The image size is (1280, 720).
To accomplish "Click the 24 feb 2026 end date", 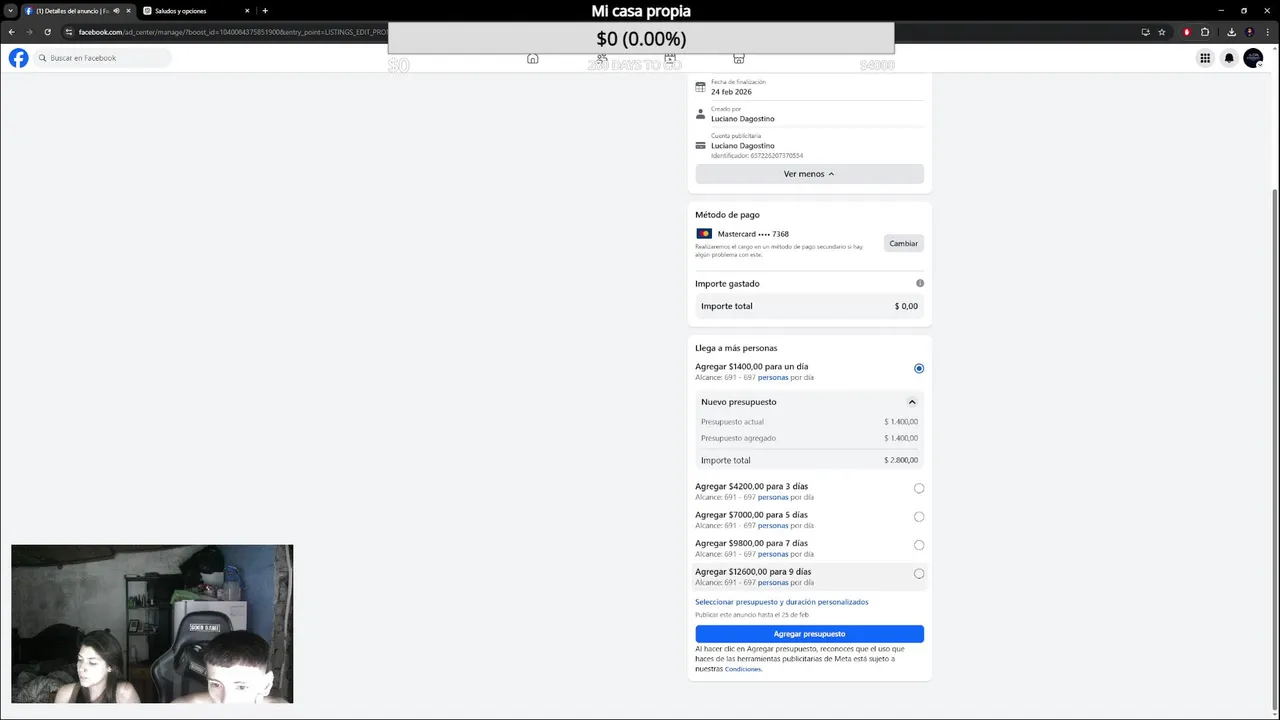I will [731, 92].
